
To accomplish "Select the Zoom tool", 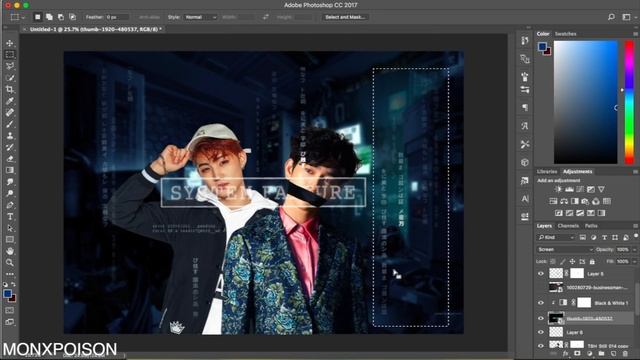I will click(10, 262).
